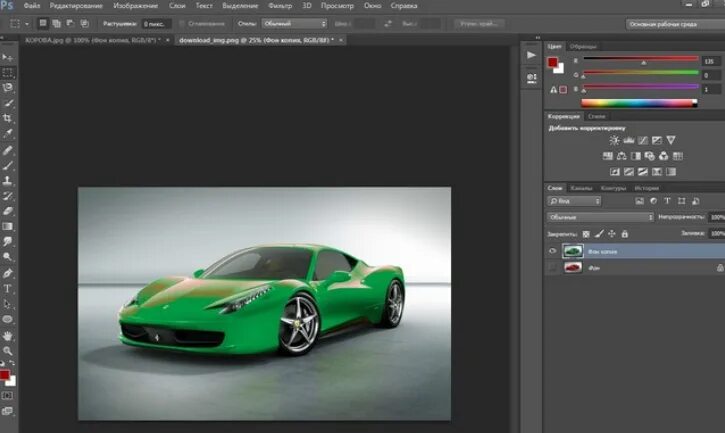The image size is (725, 433).
Task: Select the Dodge tool
Action: (x=7, y=257)
